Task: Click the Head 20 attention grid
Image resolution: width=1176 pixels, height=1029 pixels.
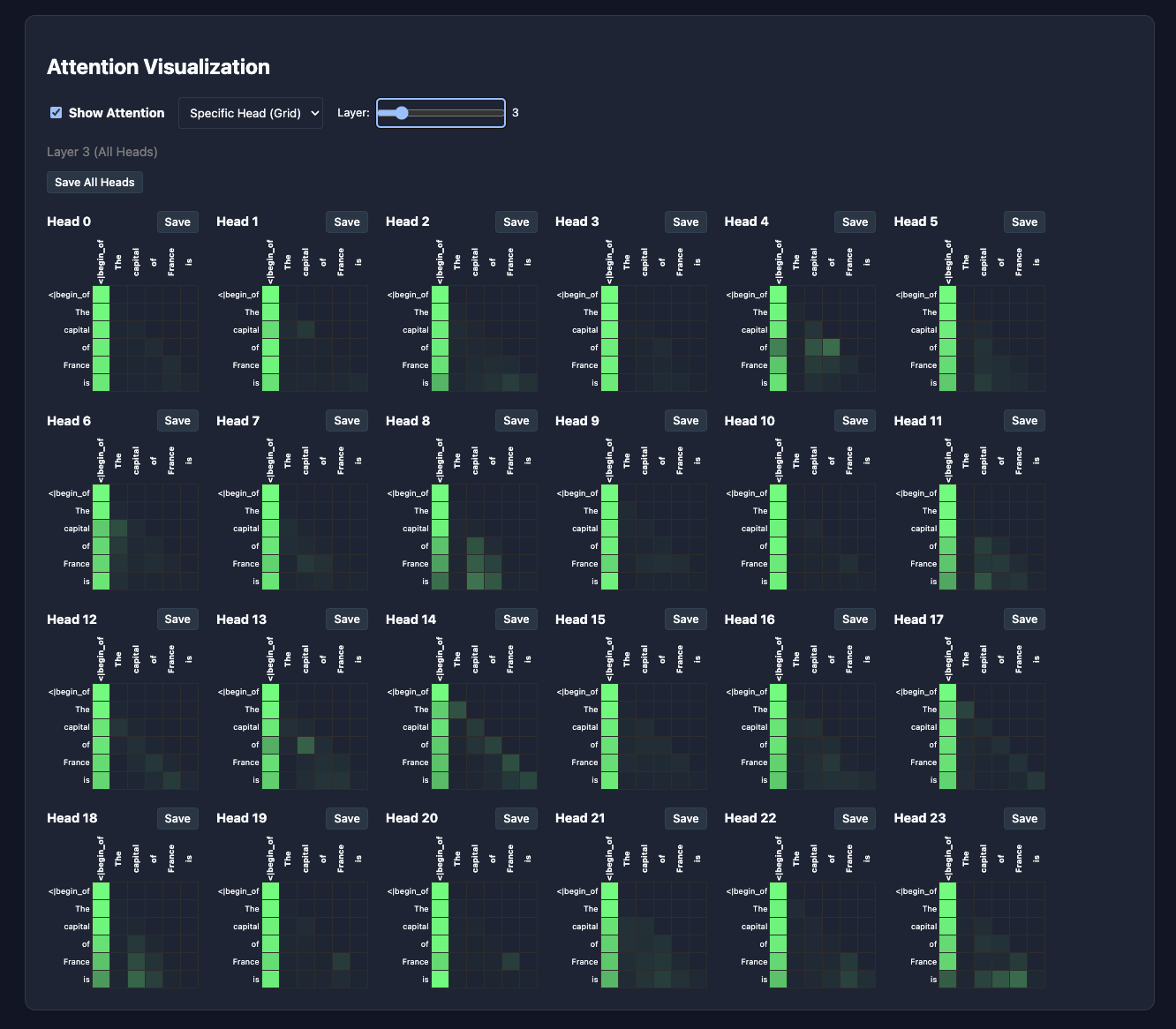Action: [x=484, y=935]
